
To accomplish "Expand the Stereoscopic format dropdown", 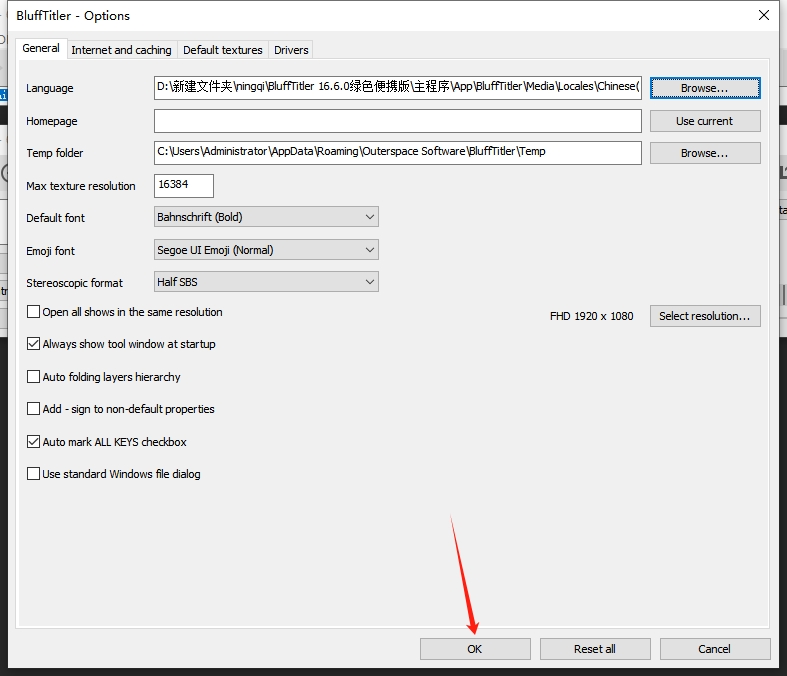I will [x=266, y=282].
